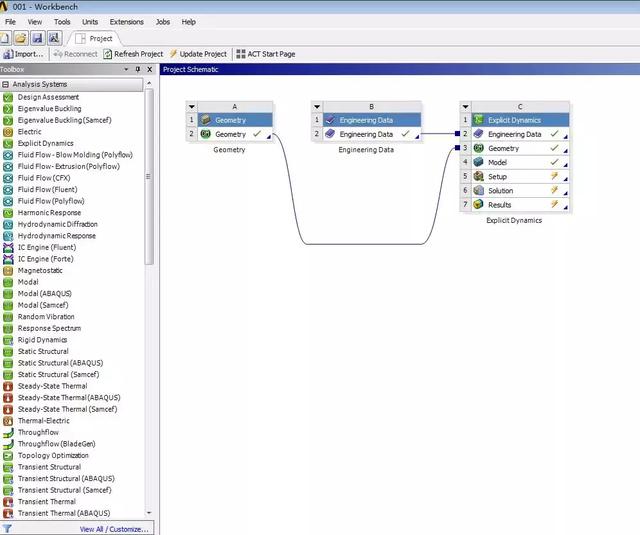Select the Solution cell in system C

(x=520, y=191)
